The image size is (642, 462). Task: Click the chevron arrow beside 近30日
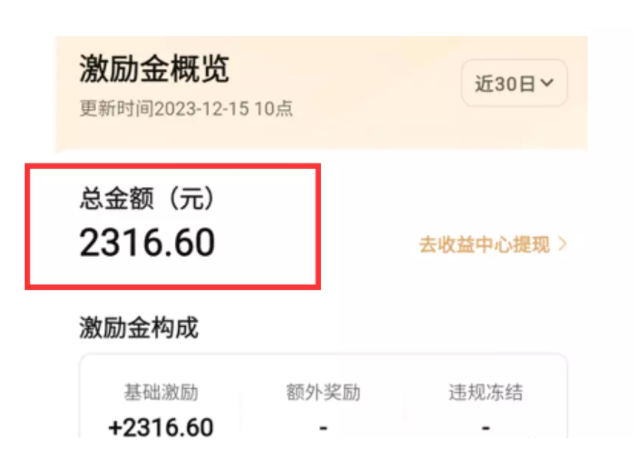tap(546, 84)
